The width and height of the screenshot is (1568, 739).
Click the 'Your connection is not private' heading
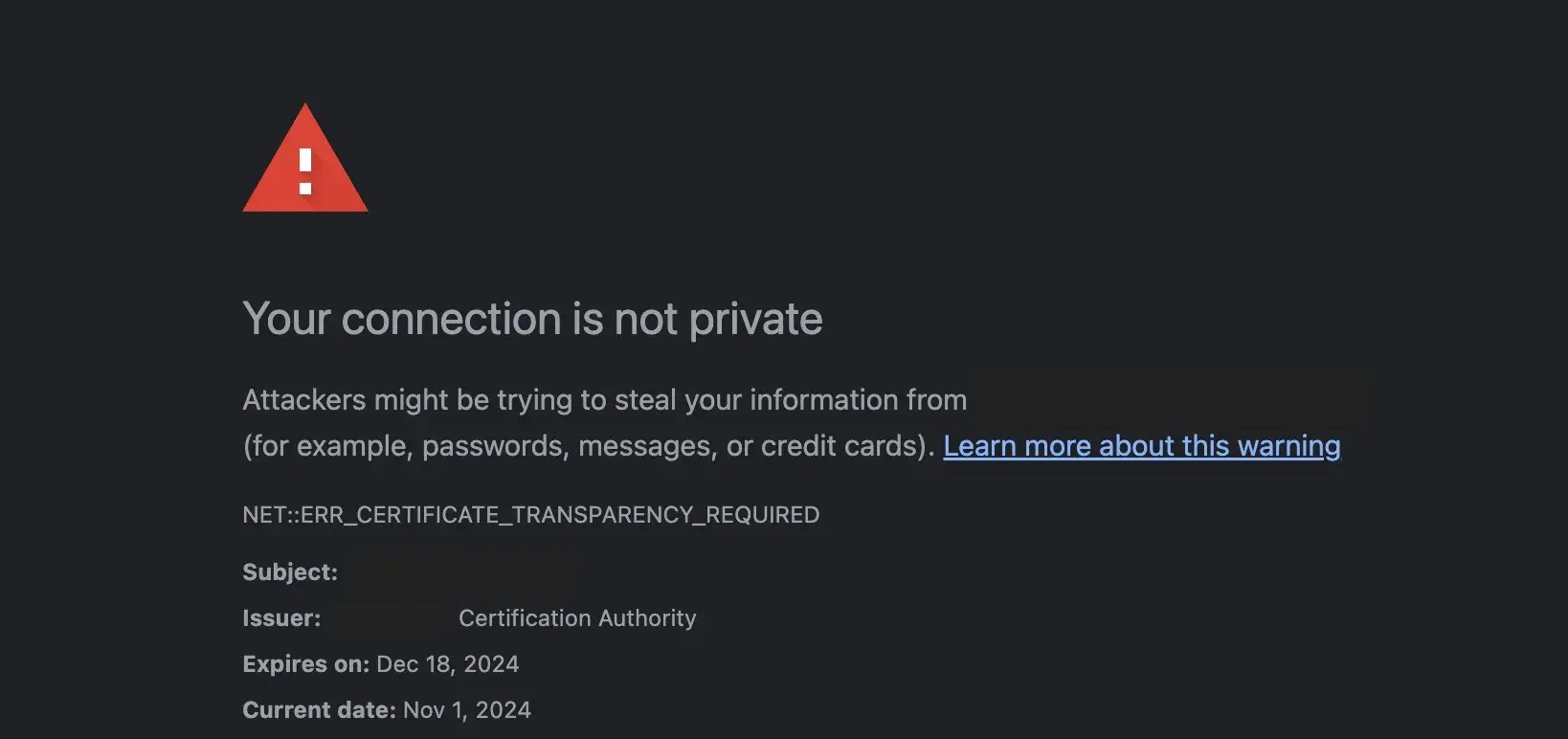pos(532,319)
